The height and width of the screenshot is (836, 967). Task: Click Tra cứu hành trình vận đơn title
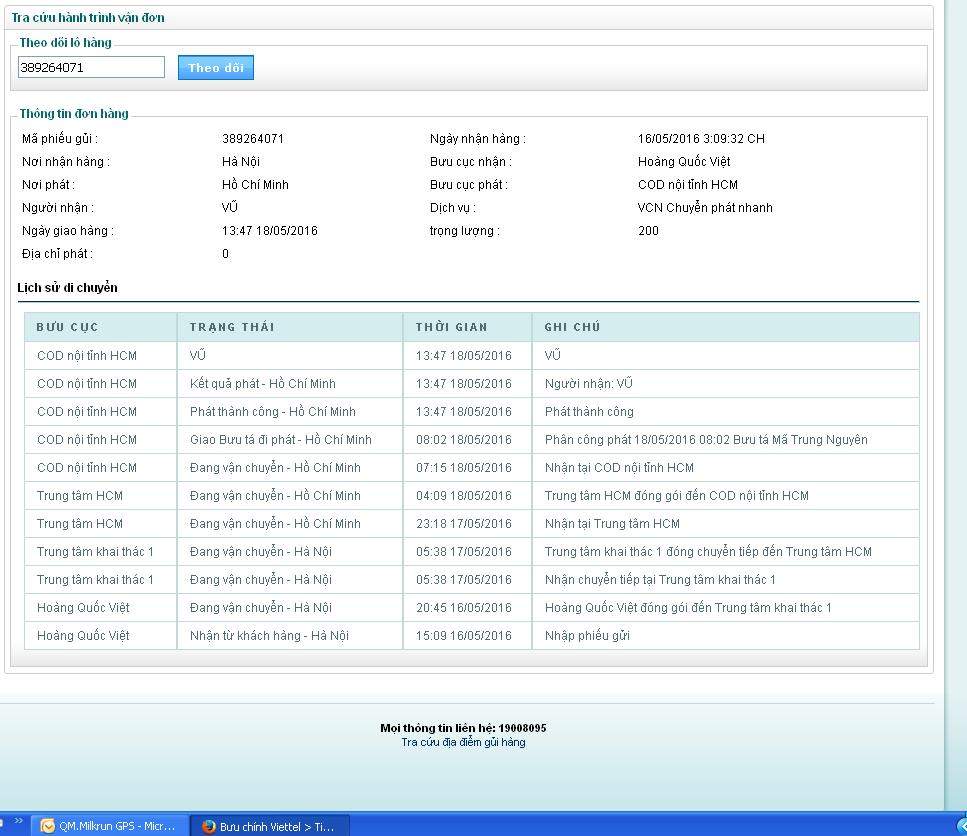click(x=88, y=17)
